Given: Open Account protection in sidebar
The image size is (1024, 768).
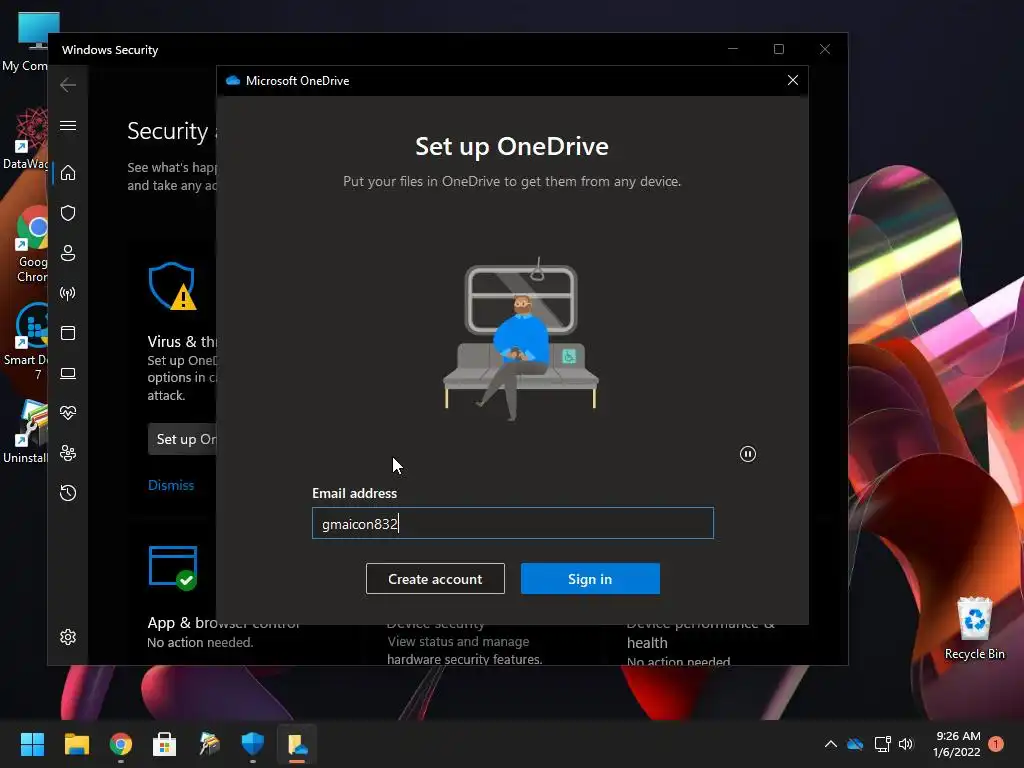Looking at the screenshot, I should point(68,253).
